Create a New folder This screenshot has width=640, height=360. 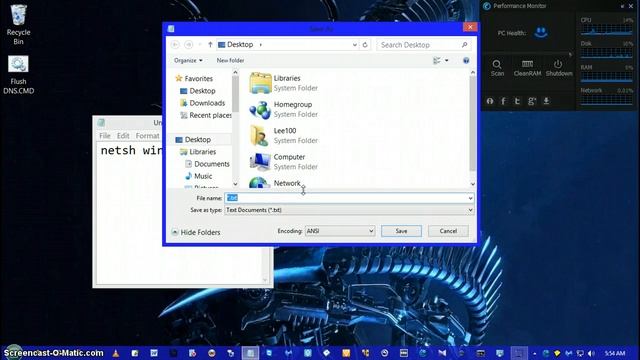coord(230,60)
